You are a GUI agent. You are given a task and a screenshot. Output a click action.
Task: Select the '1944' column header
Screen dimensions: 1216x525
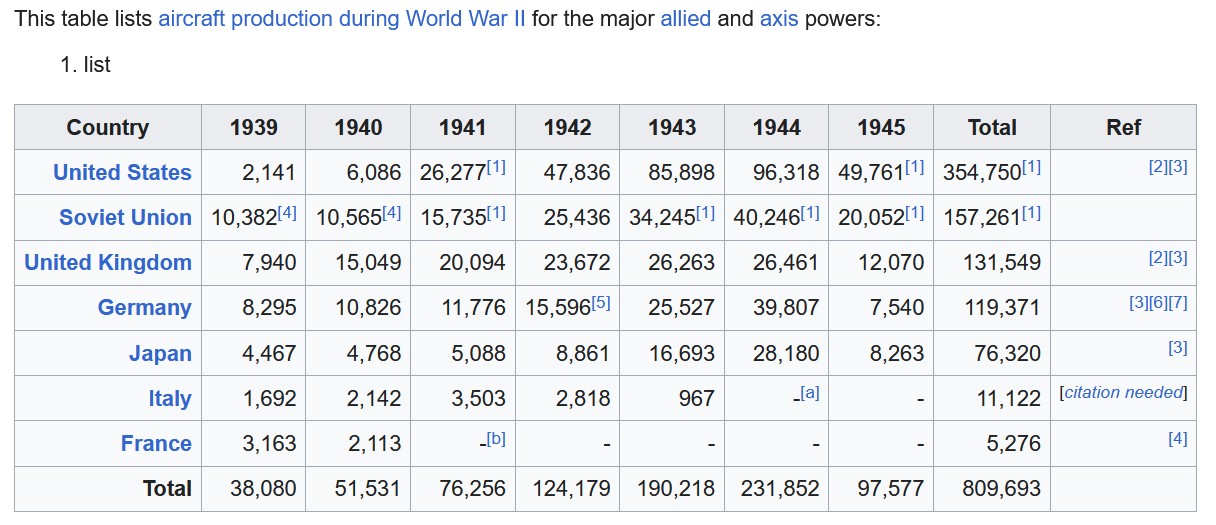point(776,127)
